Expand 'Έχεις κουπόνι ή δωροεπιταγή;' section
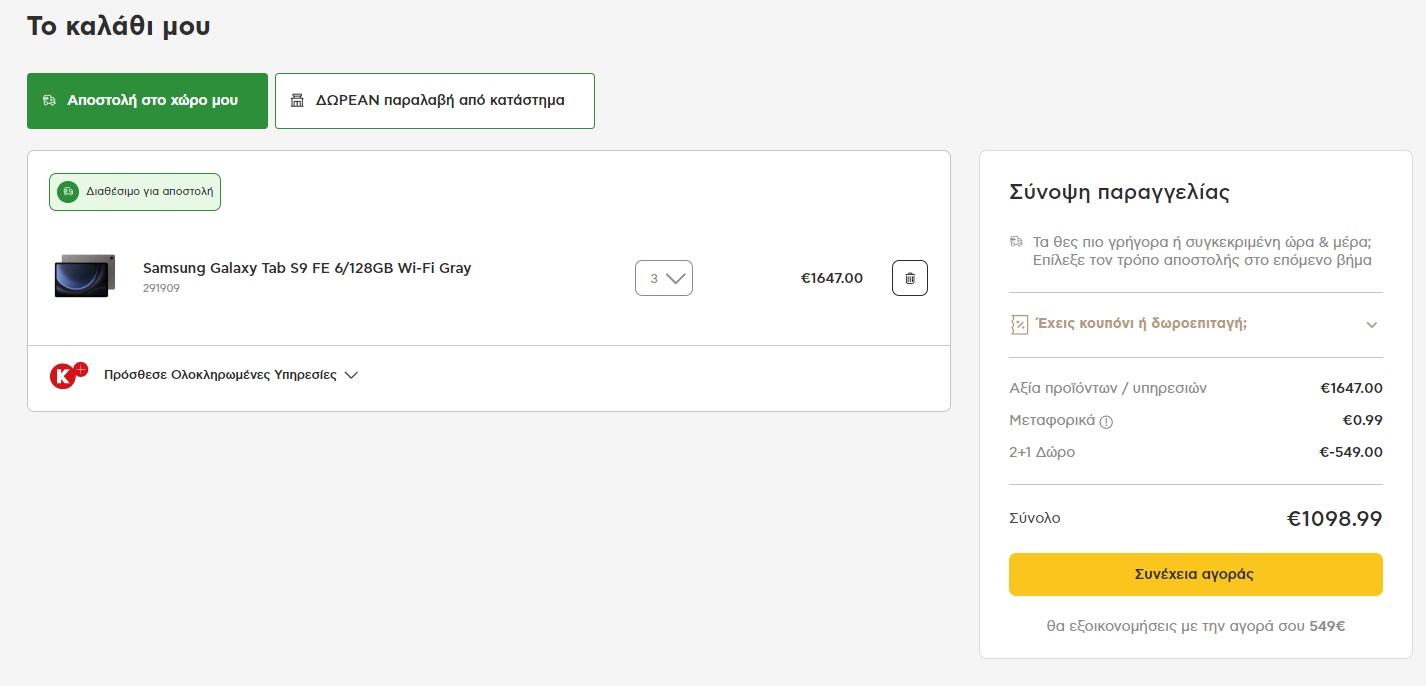Viewport: 1426px width, 686px height. tap(1196, 324)
